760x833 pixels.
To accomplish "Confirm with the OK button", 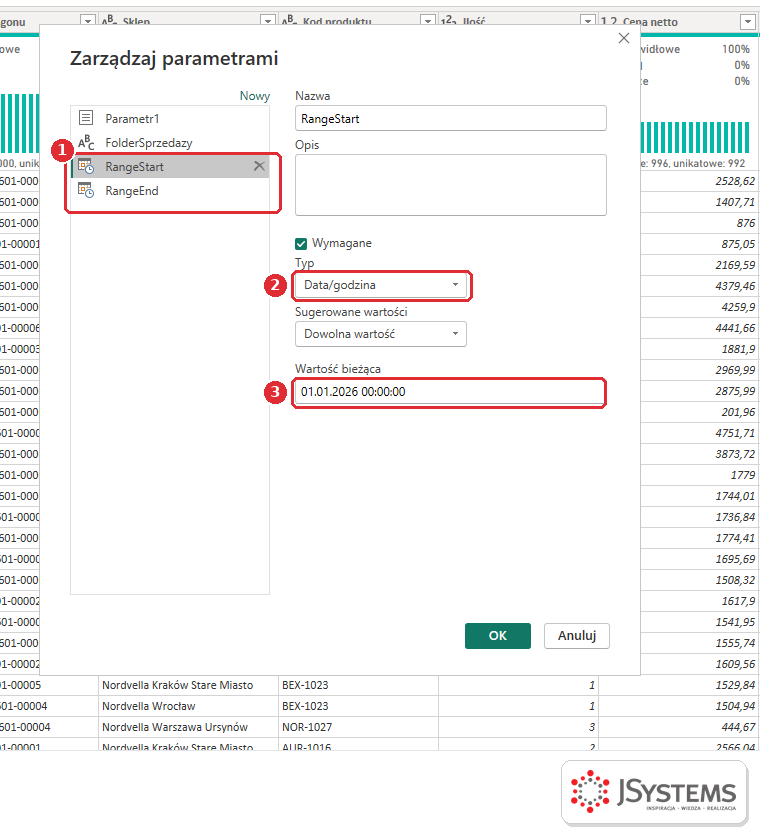I will (x=498, y=636).
